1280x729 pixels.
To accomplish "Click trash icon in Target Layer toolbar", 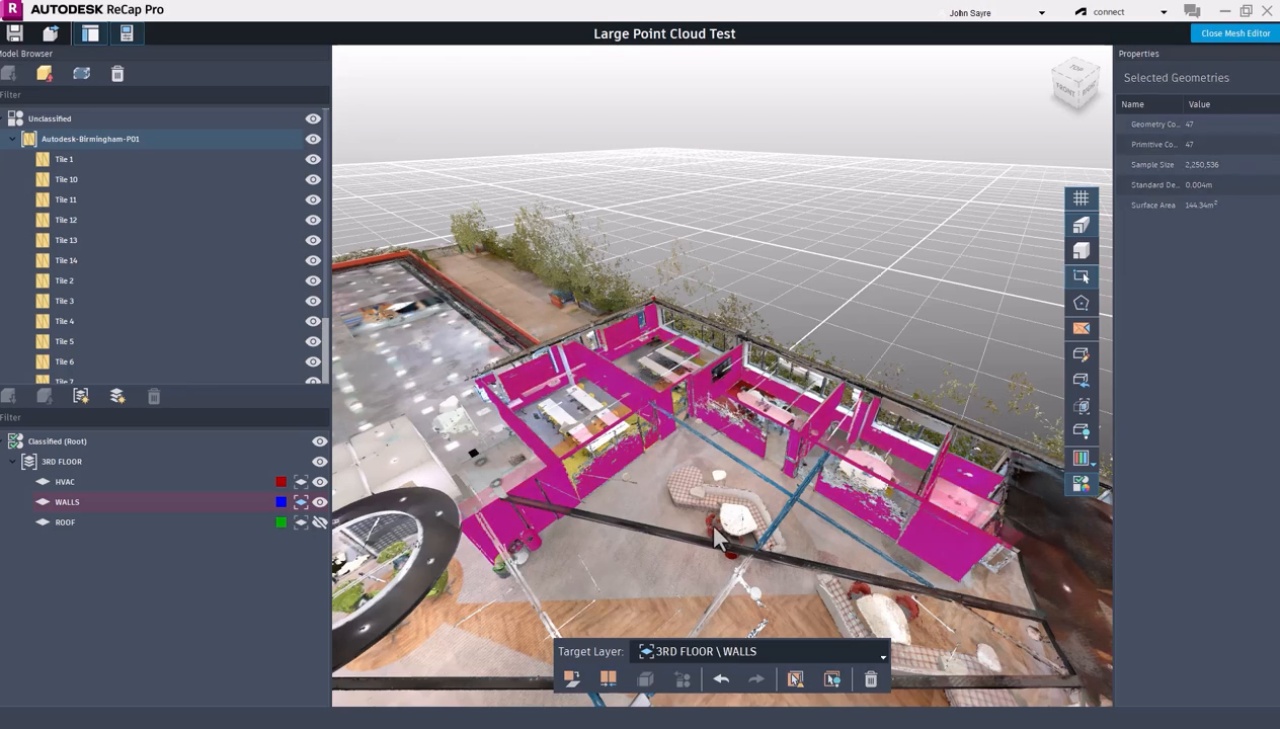I will pos(871,680).
